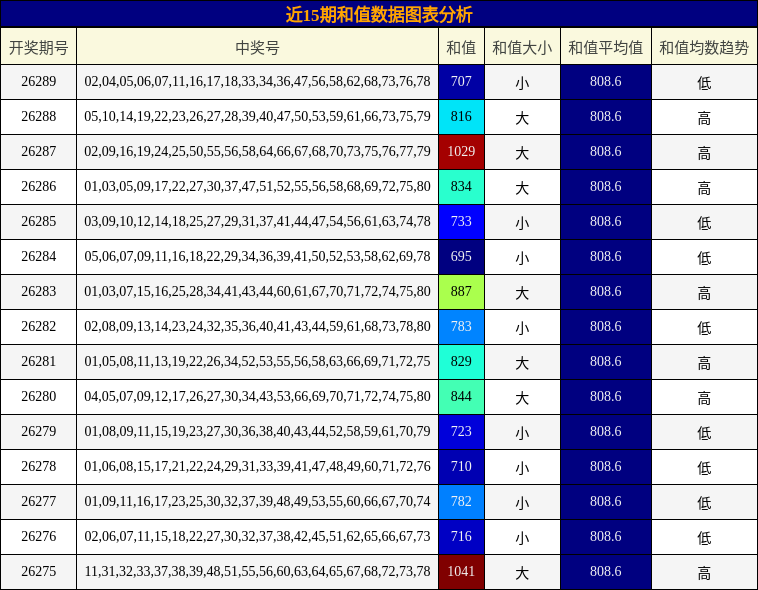The width and height of the screenshot is (758, 590).
Task: Click 小 size cell in row 26282
Action: tap(522, 327)
